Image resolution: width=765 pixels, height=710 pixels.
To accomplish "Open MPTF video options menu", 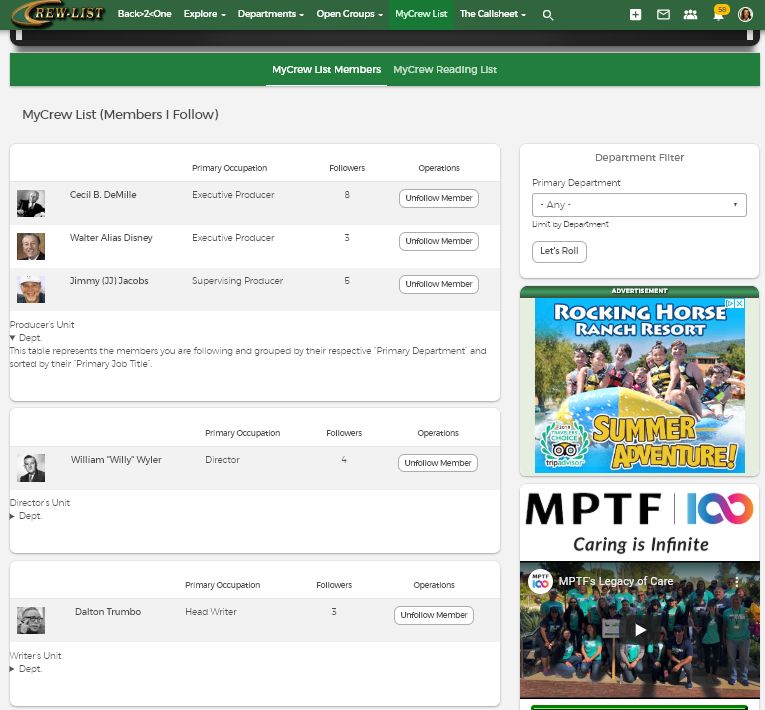I will click(x=738, y=581).
